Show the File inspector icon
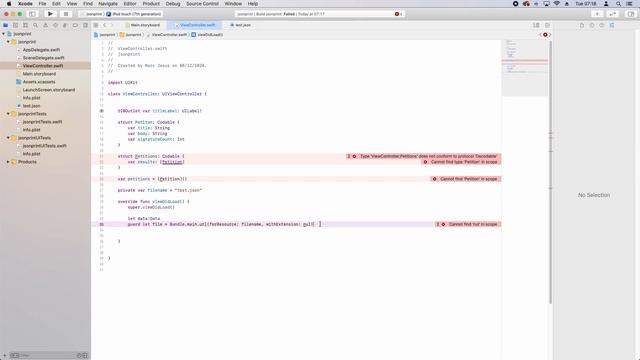This screenshot has width=640, height=360. point(582,25)
